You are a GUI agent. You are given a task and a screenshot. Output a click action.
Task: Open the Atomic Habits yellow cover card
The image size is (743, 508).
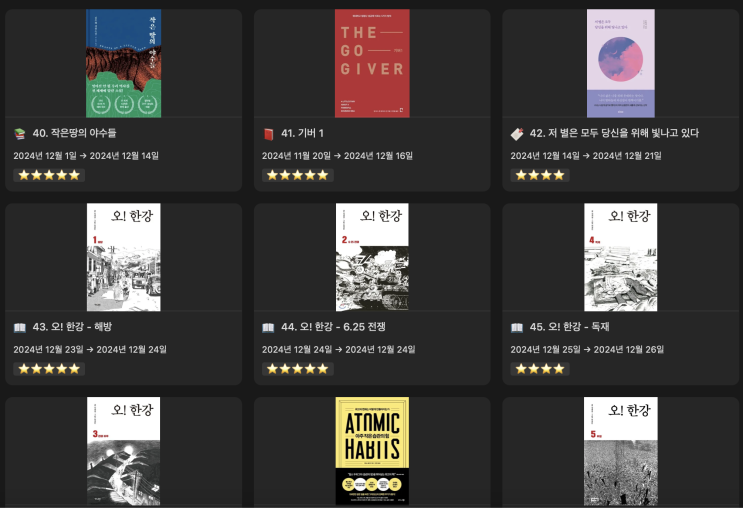pyautogui.click(x=372, y=451)
